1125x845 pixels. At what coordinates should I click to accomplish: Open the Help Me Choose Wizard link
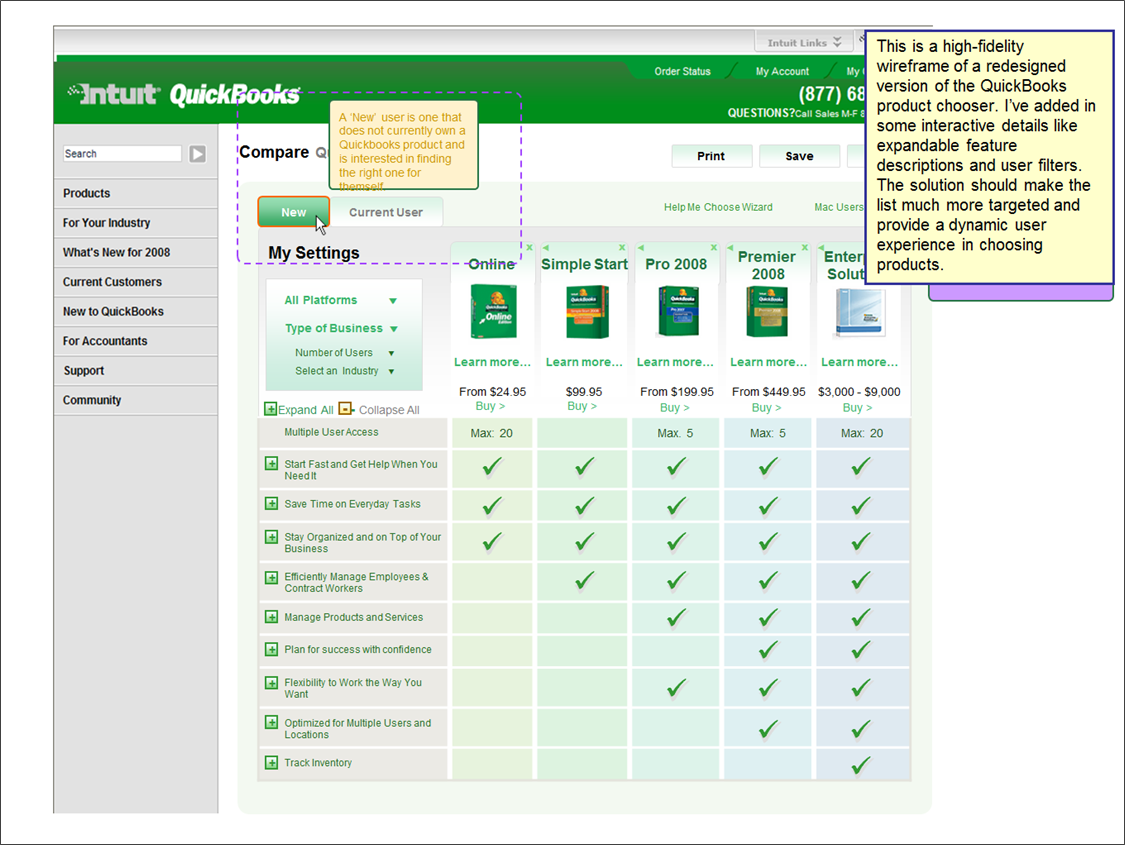(718, 207)
